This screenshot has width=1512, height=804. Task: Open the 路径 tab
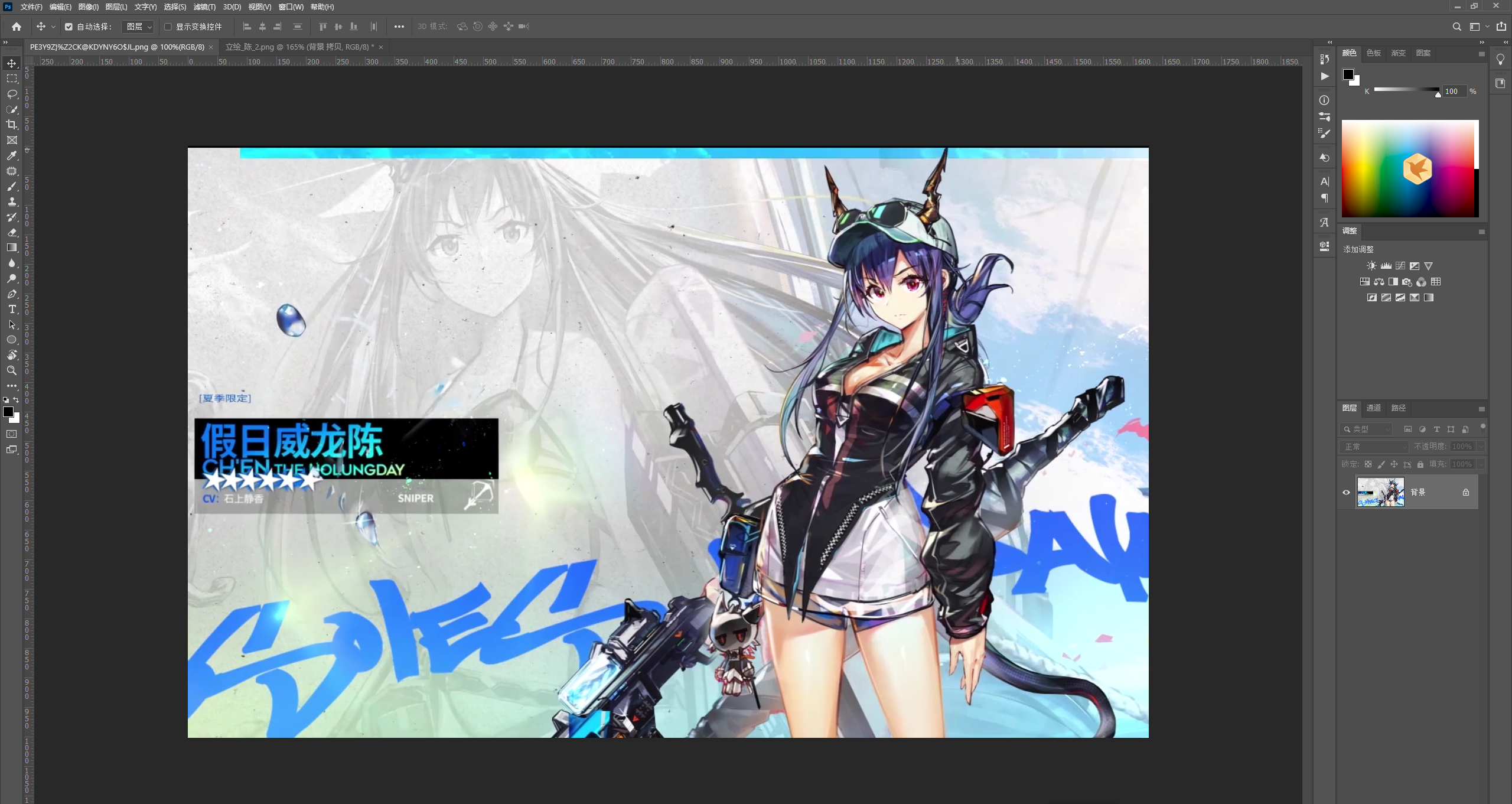click(x=1399, y=408)
